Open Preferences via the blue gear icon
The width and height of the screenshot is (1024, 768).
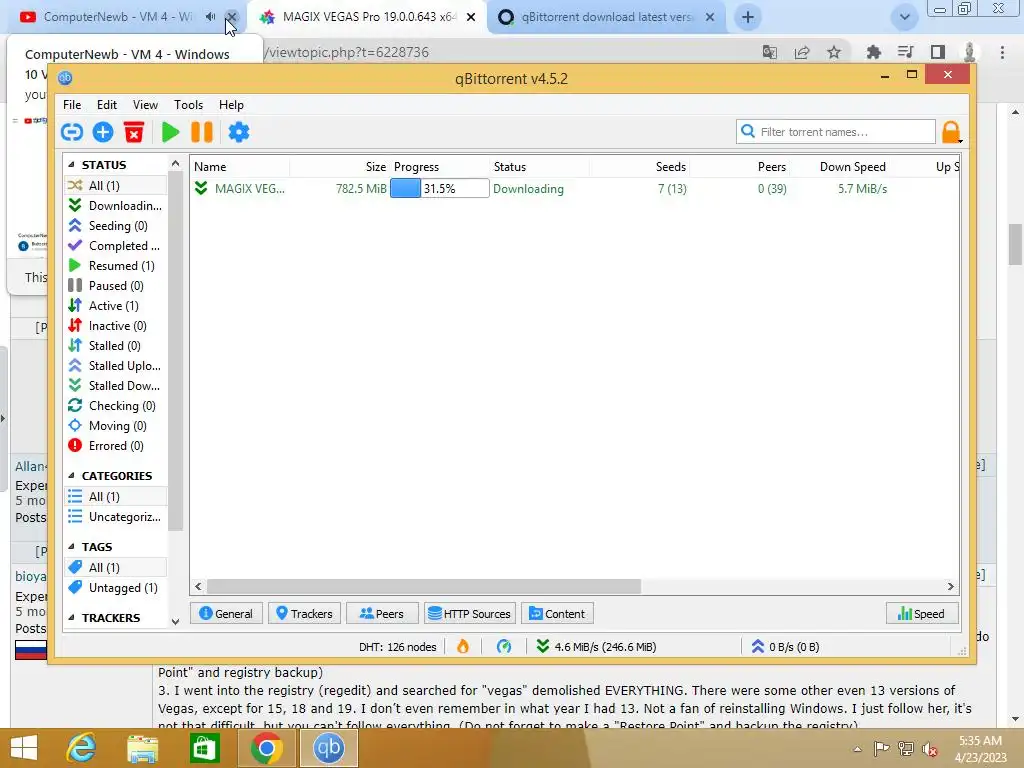point(239,133)
